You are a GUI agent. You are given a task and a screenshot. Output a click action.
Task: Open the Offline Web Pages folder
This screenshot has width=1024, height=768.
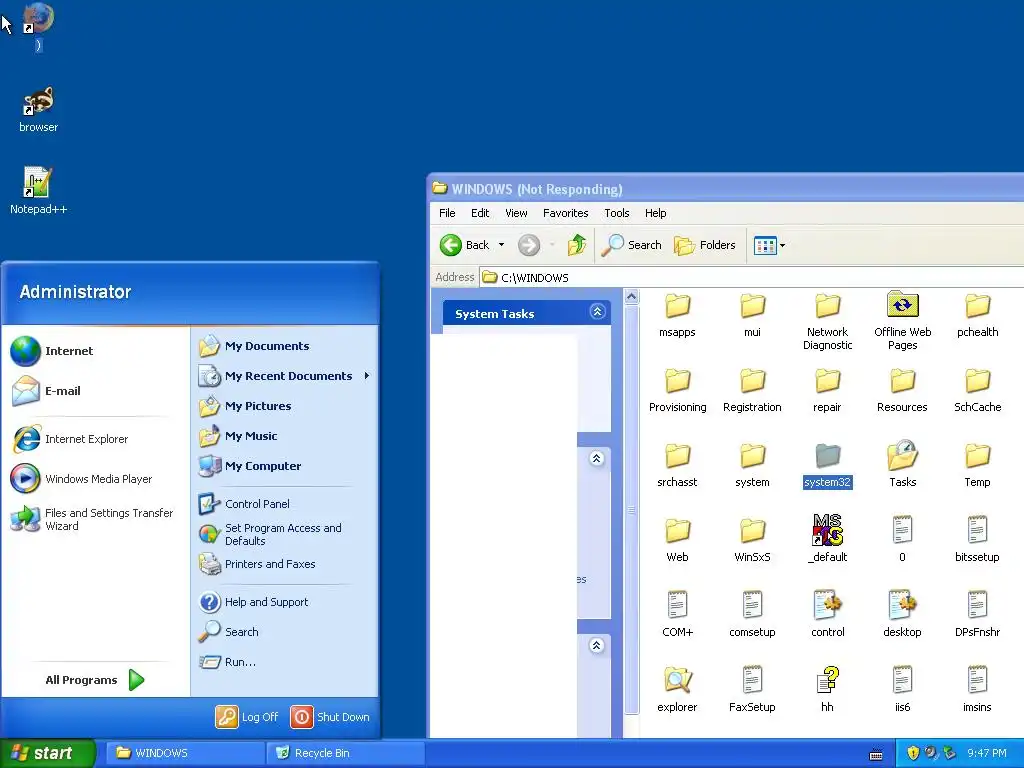click(903, 321)
